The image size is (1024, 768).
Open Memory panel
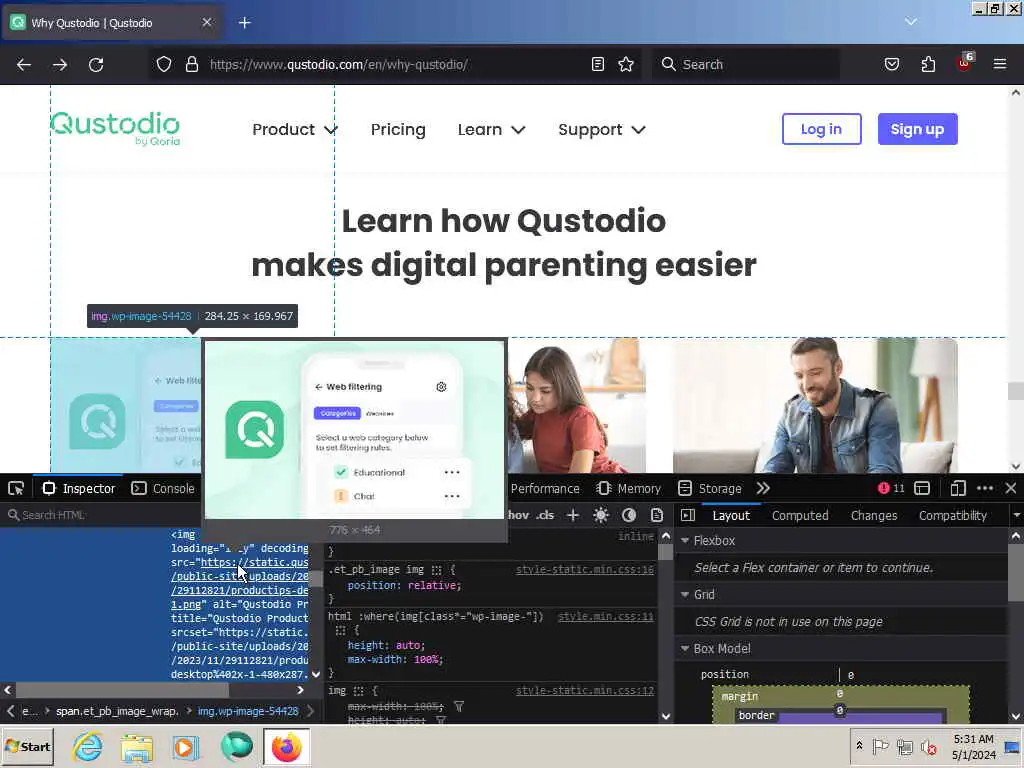pyautogui.click(x=629, y=488)
